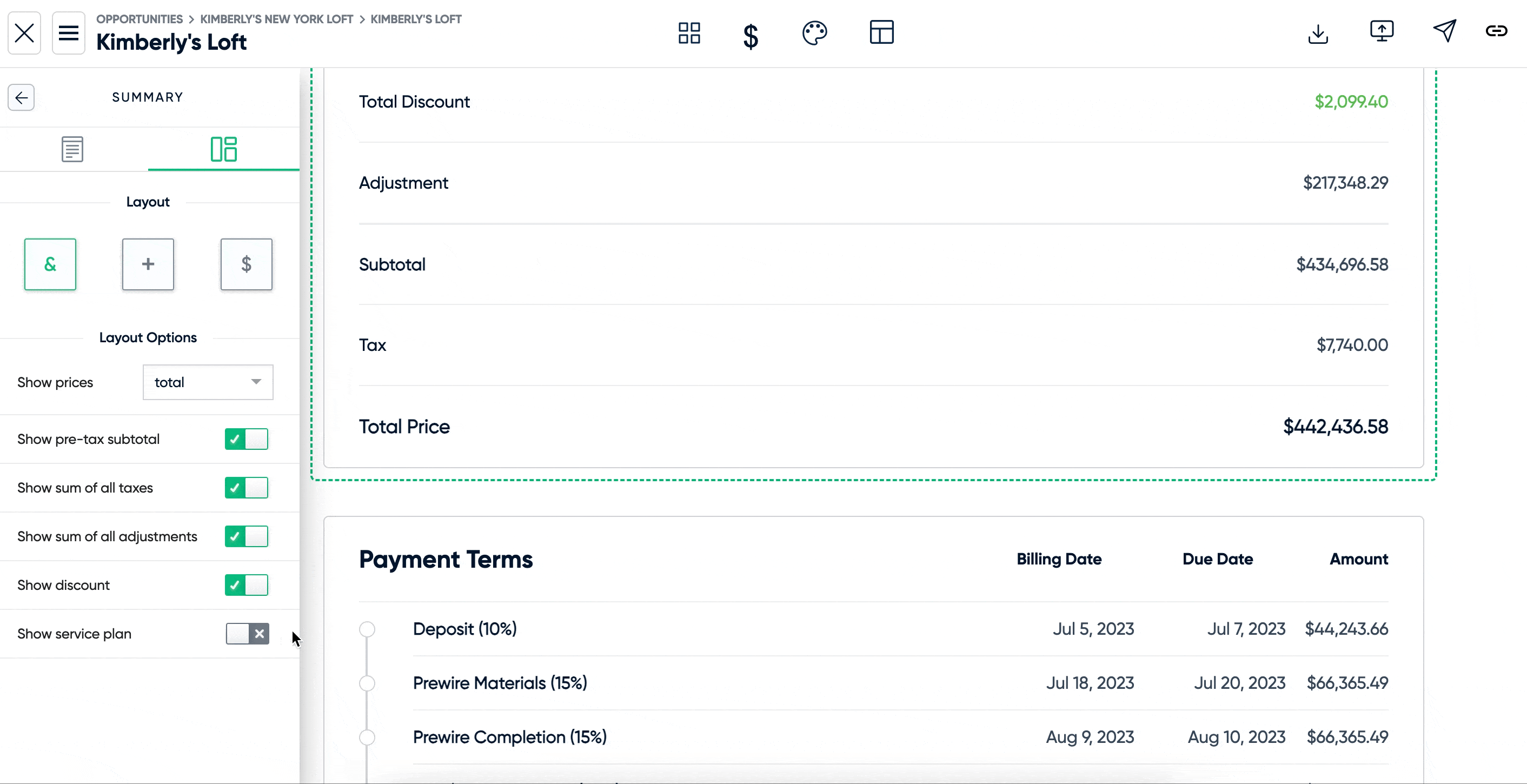
Task: Click the download icon in toolbar
Action: point(1318,33)
